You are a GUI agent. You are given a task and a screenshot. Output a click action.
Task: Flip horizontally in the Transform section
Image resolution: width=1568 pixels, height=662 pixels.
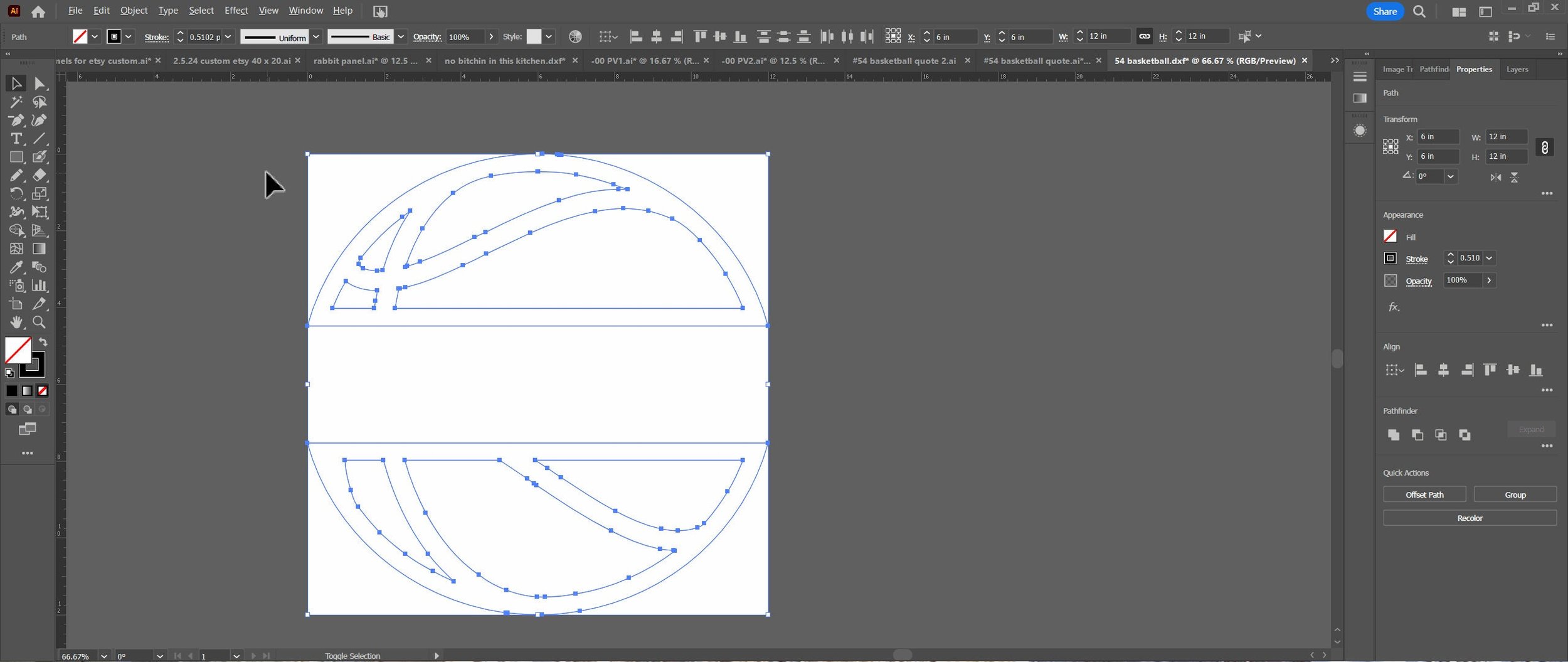coord(1496,178)
